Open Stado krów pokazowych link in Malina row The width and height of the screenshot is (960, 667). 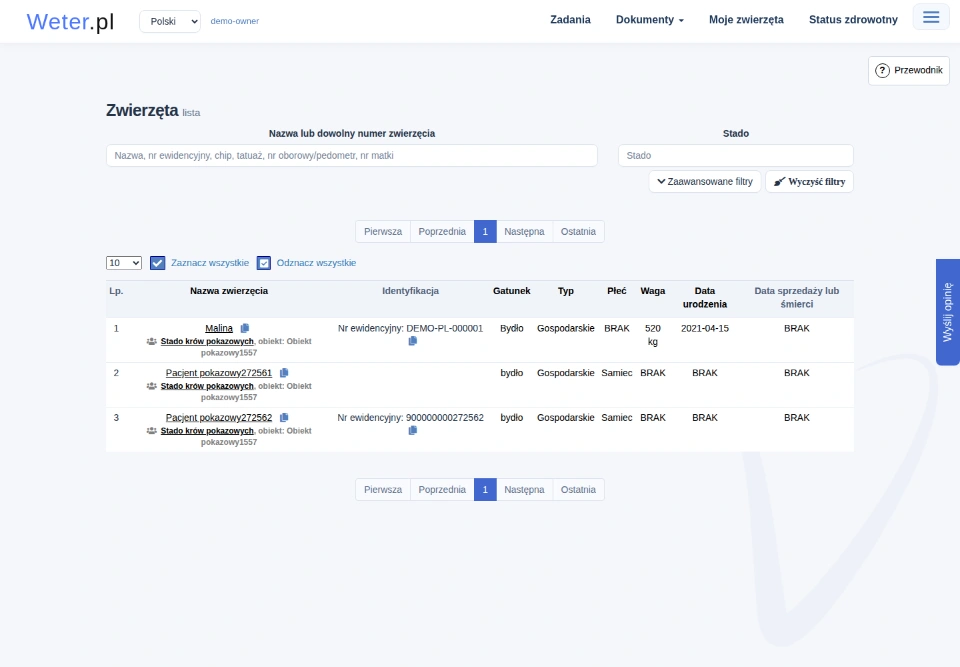(x=207, y=341)
